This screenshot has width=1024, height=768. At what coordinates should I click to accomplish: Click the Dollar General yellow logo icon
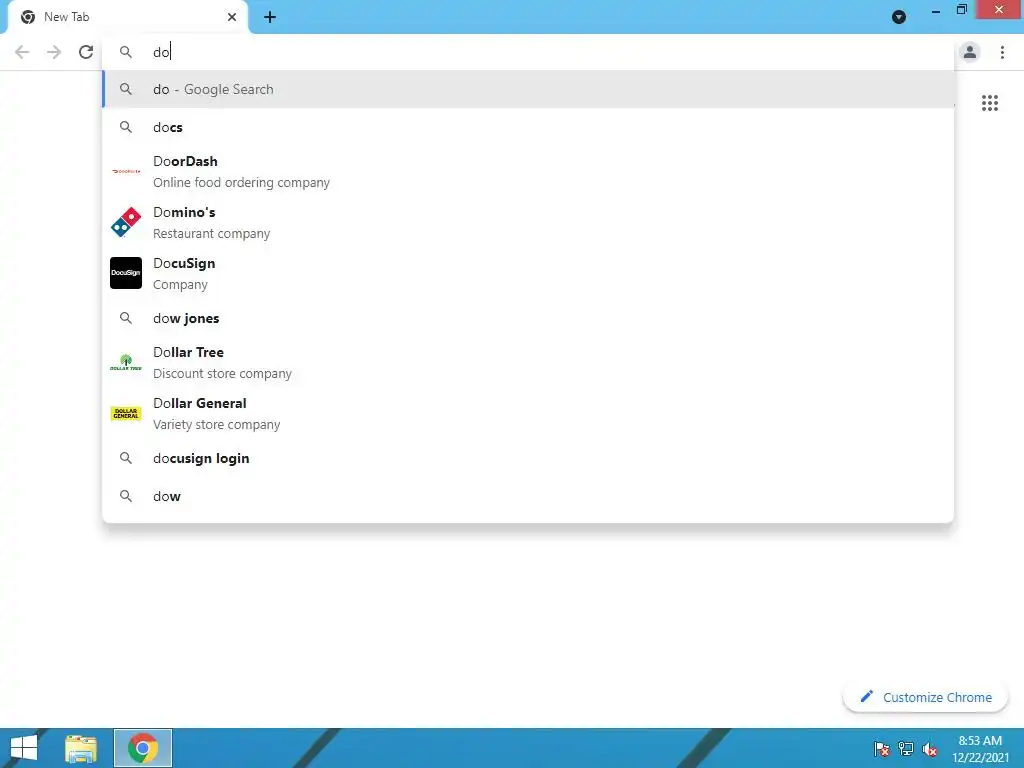[x=126, y=413]
